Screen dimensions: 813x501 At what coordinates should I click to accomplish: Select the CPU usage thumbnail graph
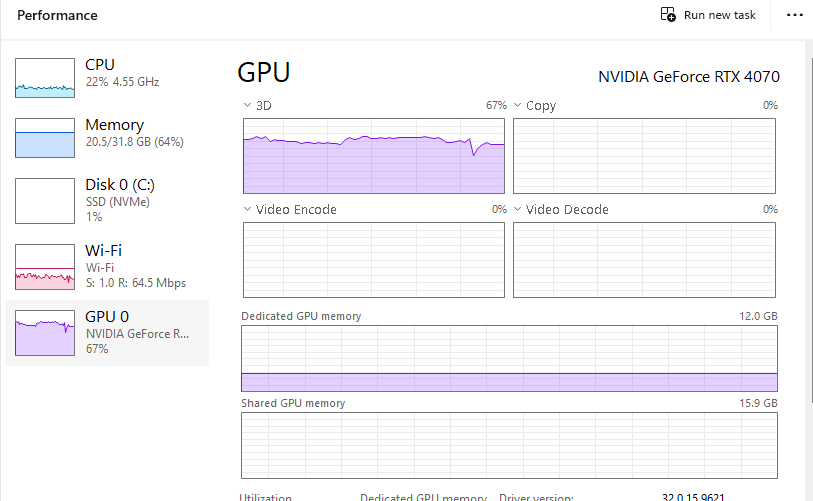click(45, 77)
